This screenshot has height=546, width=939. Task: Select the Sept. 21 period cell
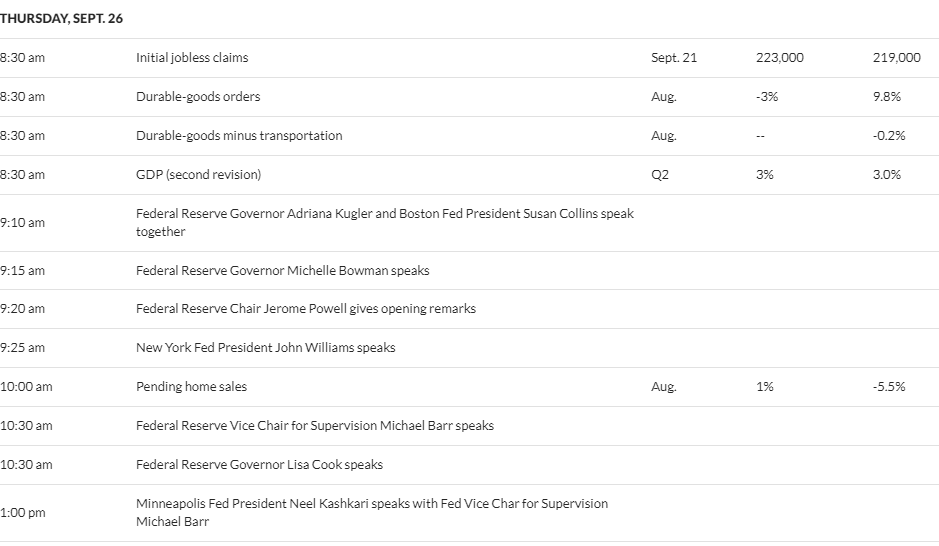click(x=674, y=57)
